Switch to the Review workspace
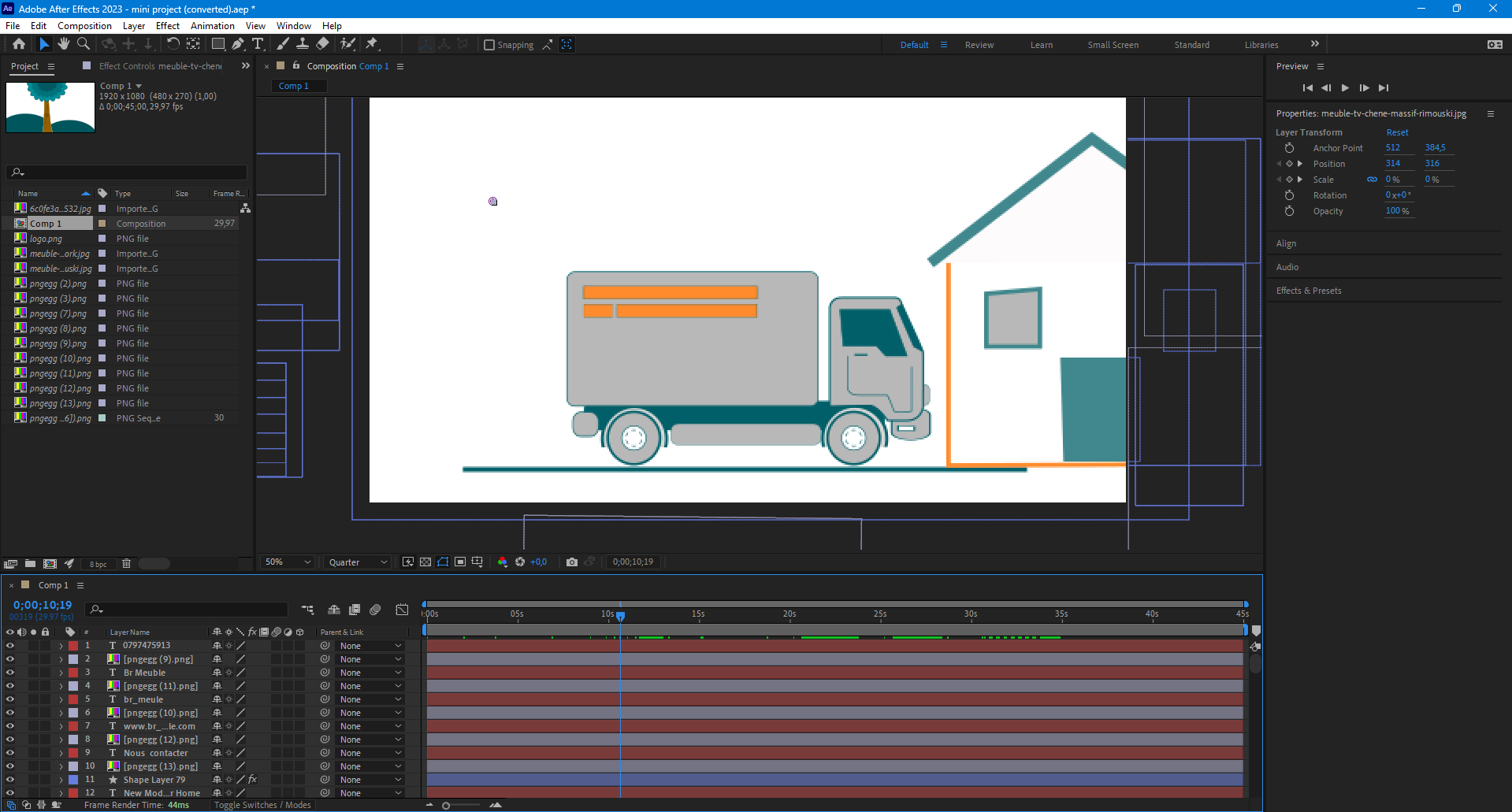The image size is (1512, 812). pyautogui.click(x=979, y=45)
